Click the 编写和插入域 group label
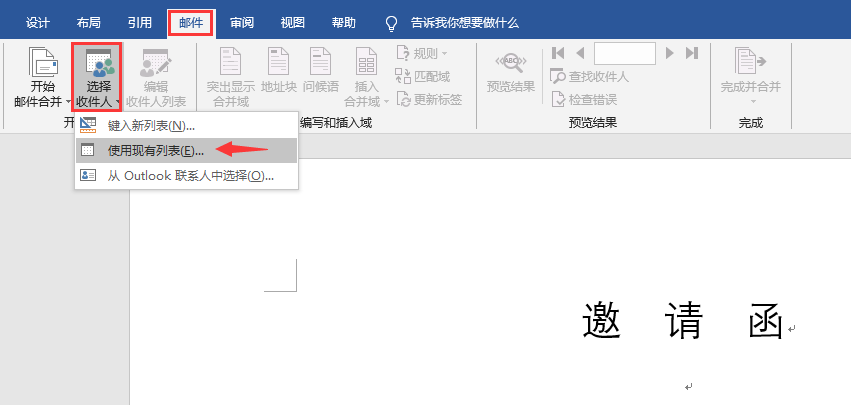The width and height of the screenshot is (851, 405). click(336, 123)
